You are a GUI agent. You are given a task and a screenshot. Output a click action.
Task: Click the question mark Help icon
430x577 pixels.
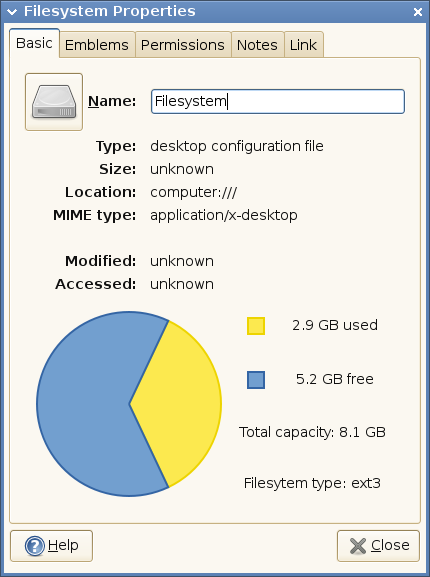(x=35, y=546)
